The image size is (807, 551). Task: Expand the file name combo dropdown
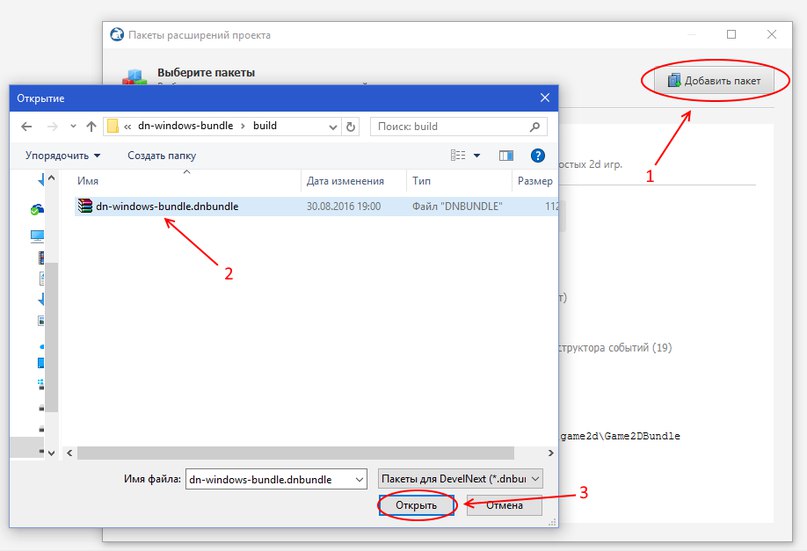(359, 479)
